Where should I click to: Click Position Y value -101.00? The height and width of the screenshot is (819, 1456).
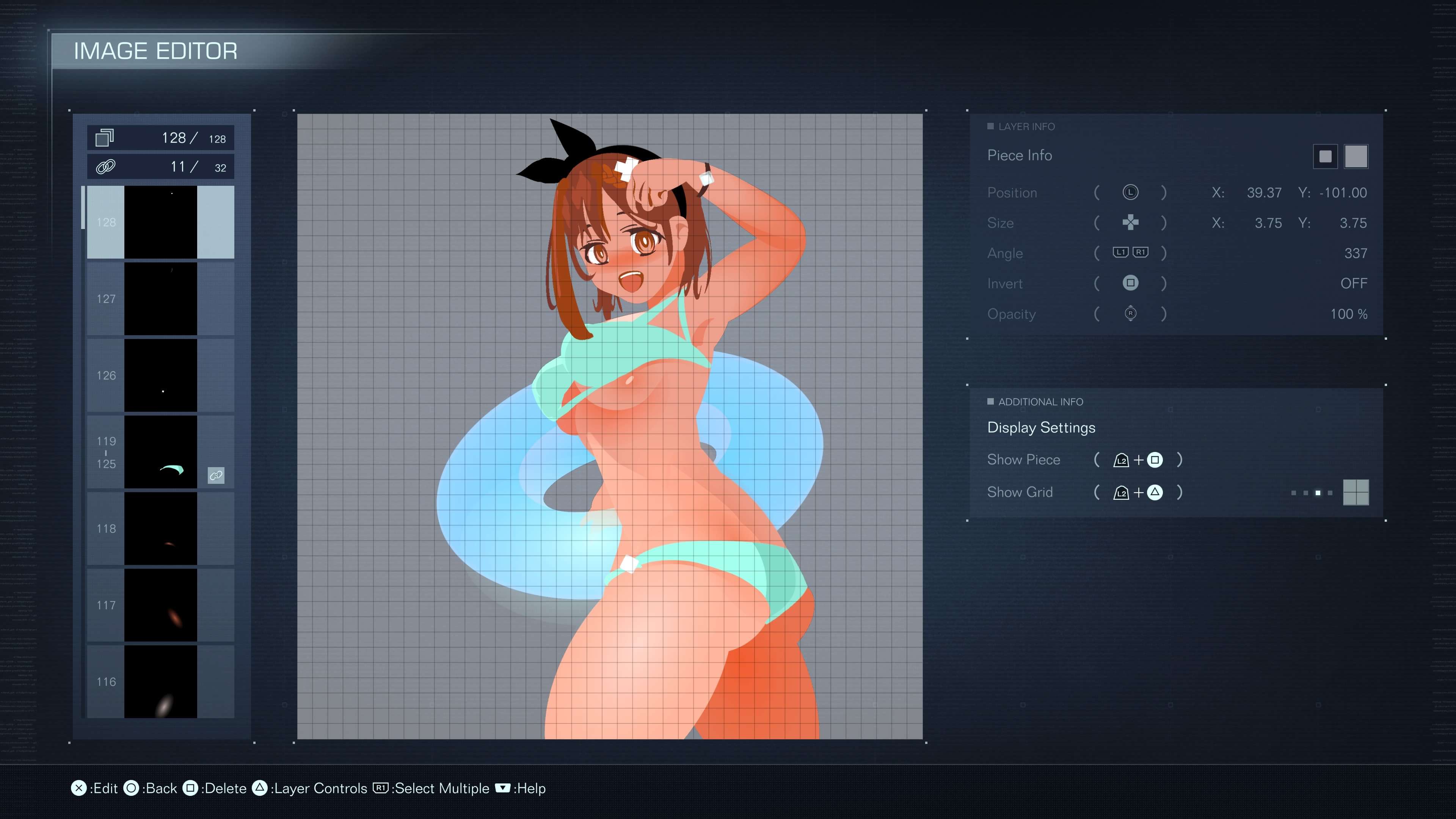1343,193
